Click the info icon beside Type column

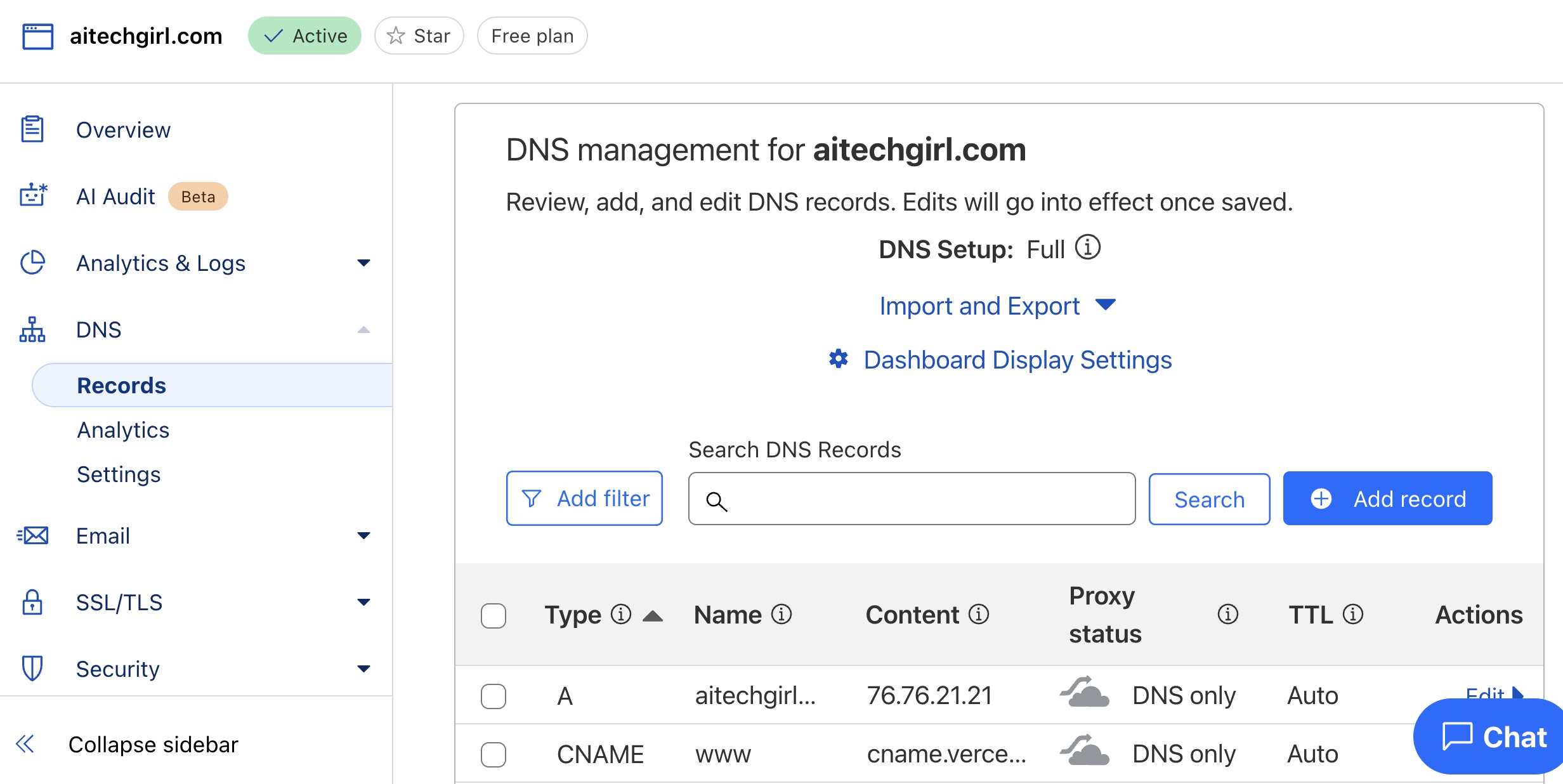click(x=621, y=614)
